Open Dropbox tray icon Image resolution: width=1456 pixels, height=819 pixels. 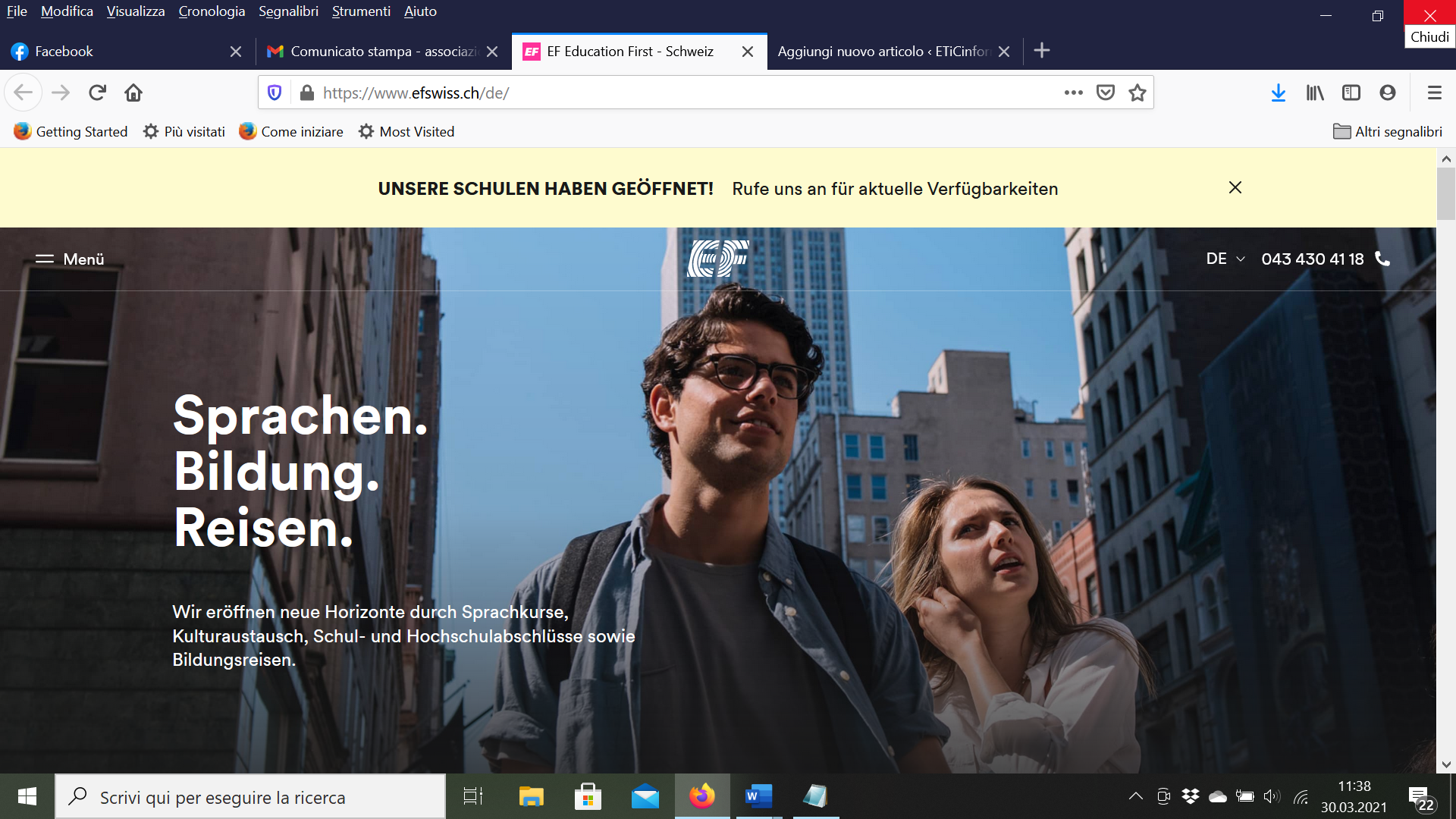[x=1191, y=796]
